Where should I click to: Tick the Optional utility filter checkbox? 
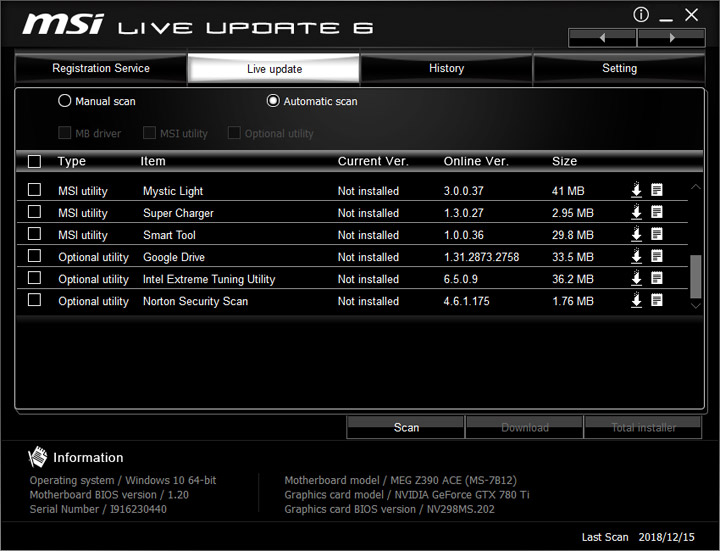(234, 133)
